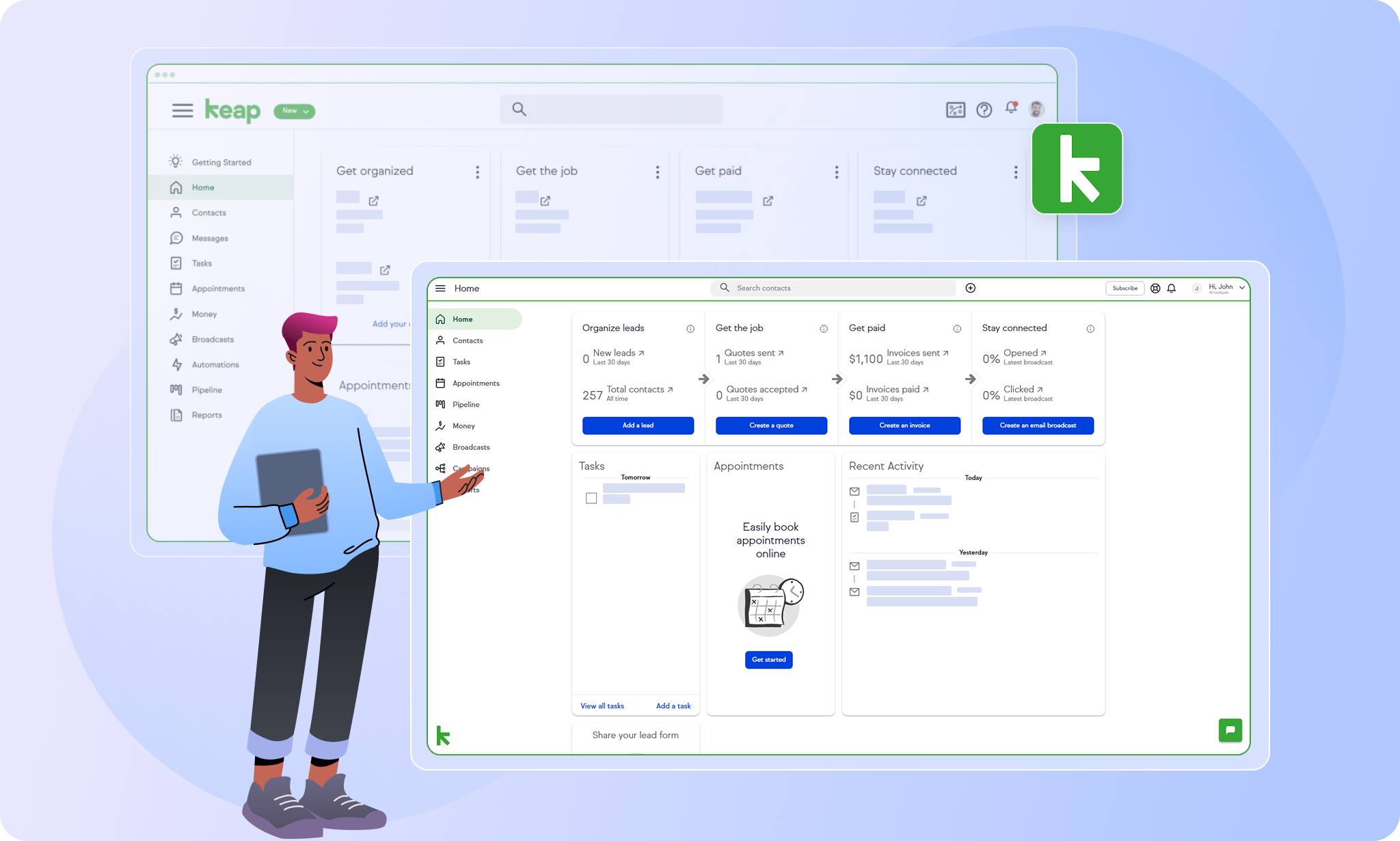Screen dimensions: 1400x841
Task: Click the Add a task link
Action: (x=673, y=706)
